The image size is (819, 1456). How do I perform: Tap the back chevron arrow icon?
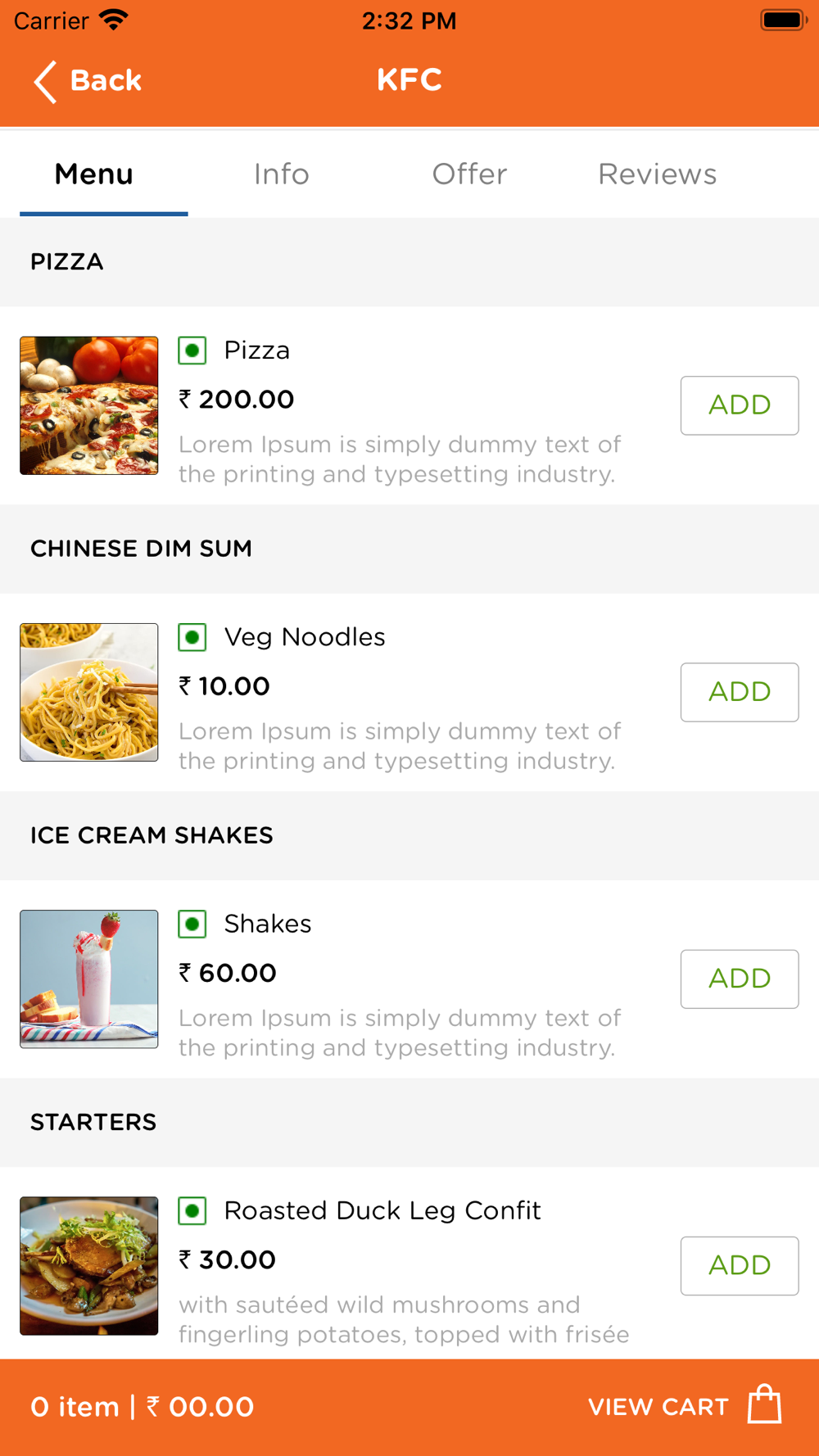(45, 81)
